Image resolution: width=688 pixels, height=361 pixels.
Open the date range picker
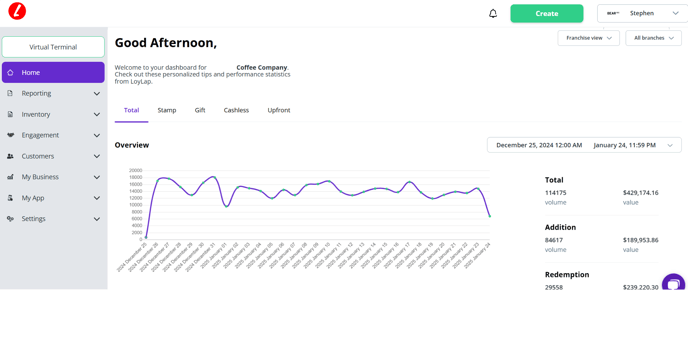[584, 145]
